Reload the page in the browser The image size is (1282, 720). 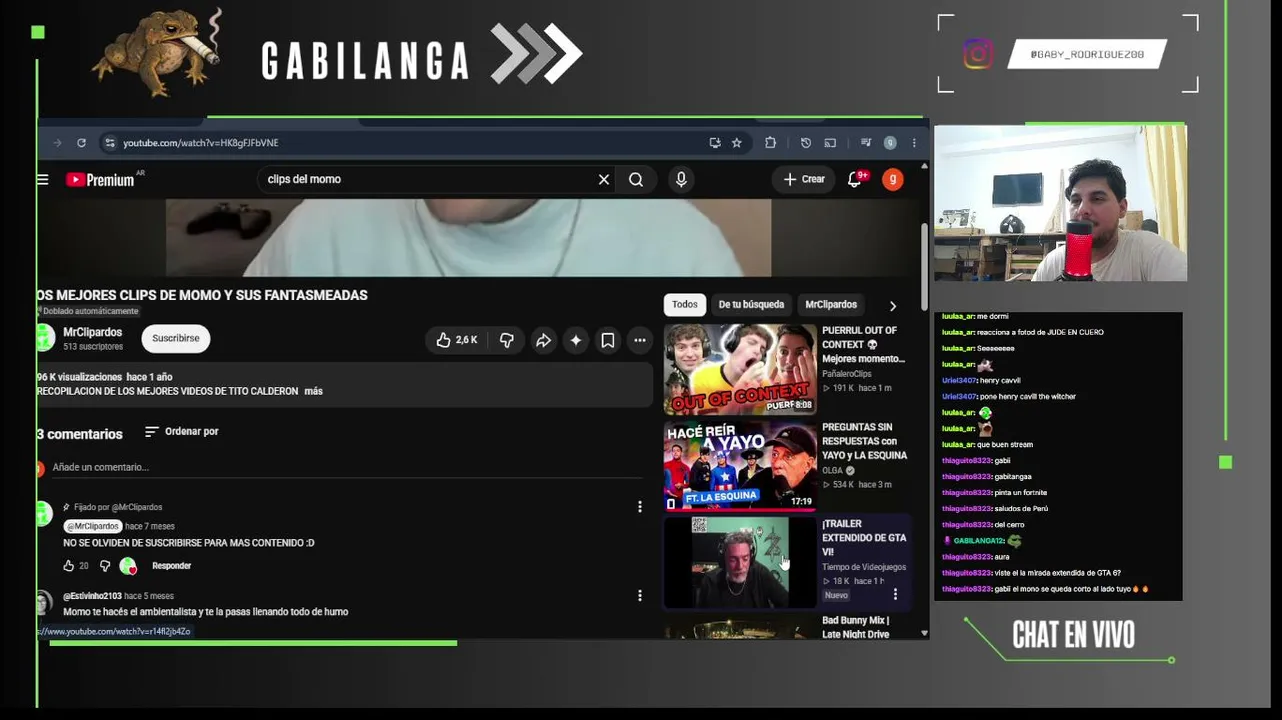(81, 143)
